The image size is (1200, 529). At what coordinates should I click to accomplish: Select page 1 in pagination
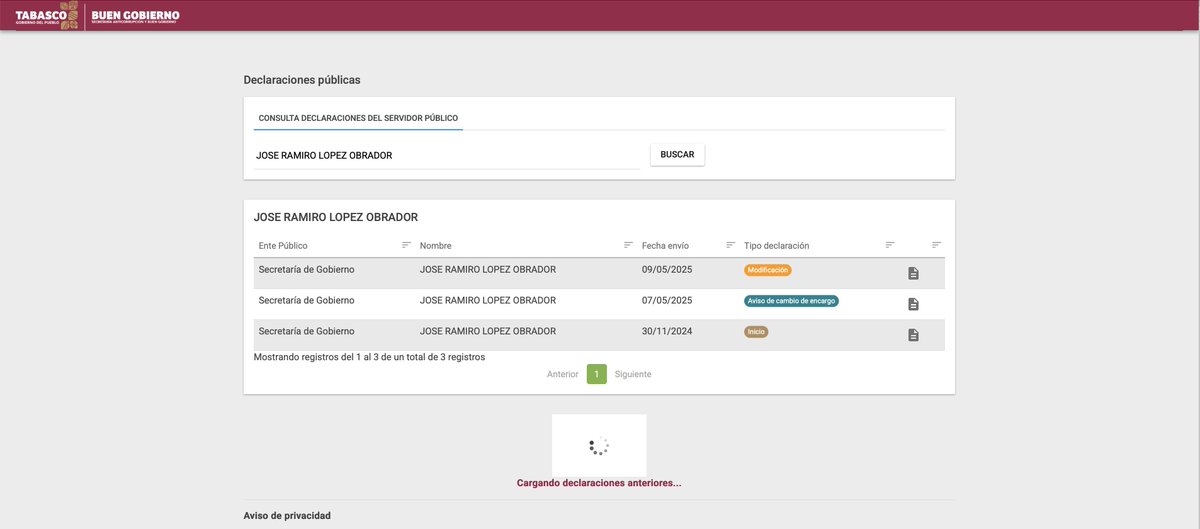(x=597, y=374)
